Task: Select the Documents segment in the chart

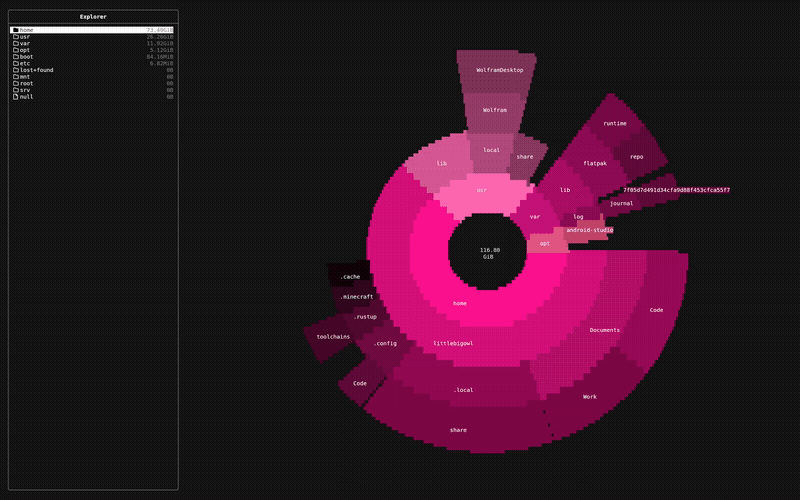Action: [x=604, y=330]
